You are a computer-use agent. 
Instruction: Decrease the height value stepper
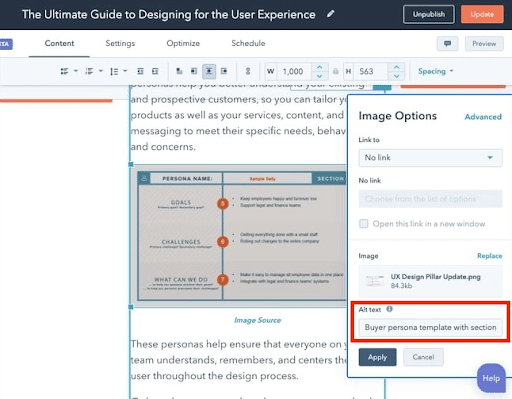(x=396, y=76)
